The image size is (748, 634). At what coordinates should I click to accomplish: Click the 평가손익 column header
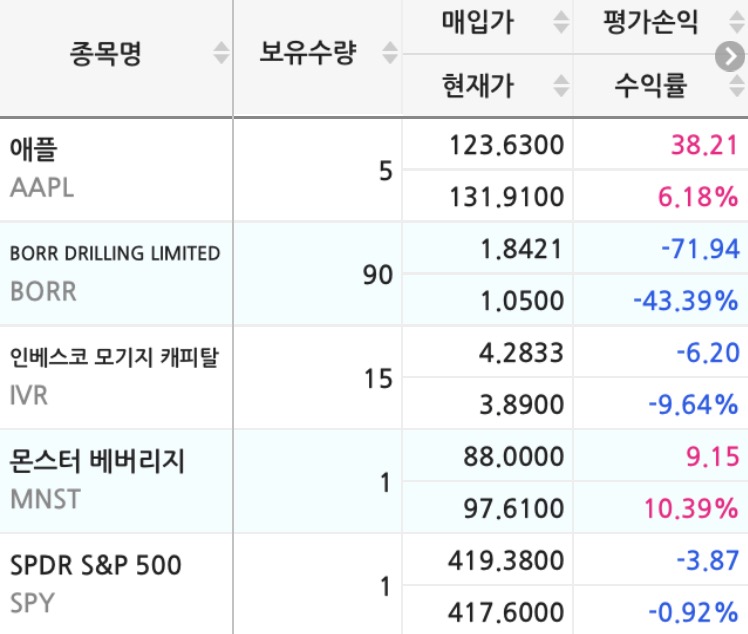click(650, 22)
